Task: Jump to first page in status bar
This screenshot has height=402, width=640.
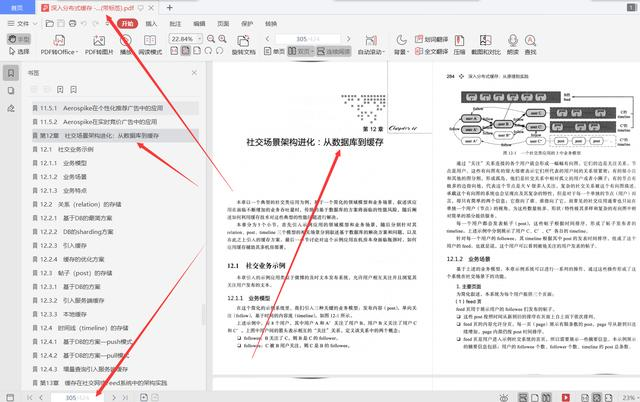Action: click(x=29, y=398)
